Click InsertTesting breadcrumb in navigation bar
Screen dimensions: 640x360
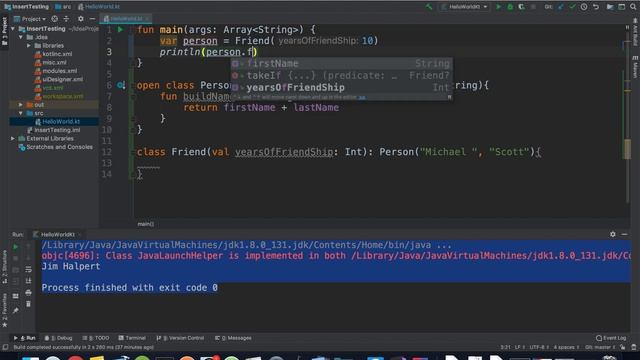coord(27,7)
